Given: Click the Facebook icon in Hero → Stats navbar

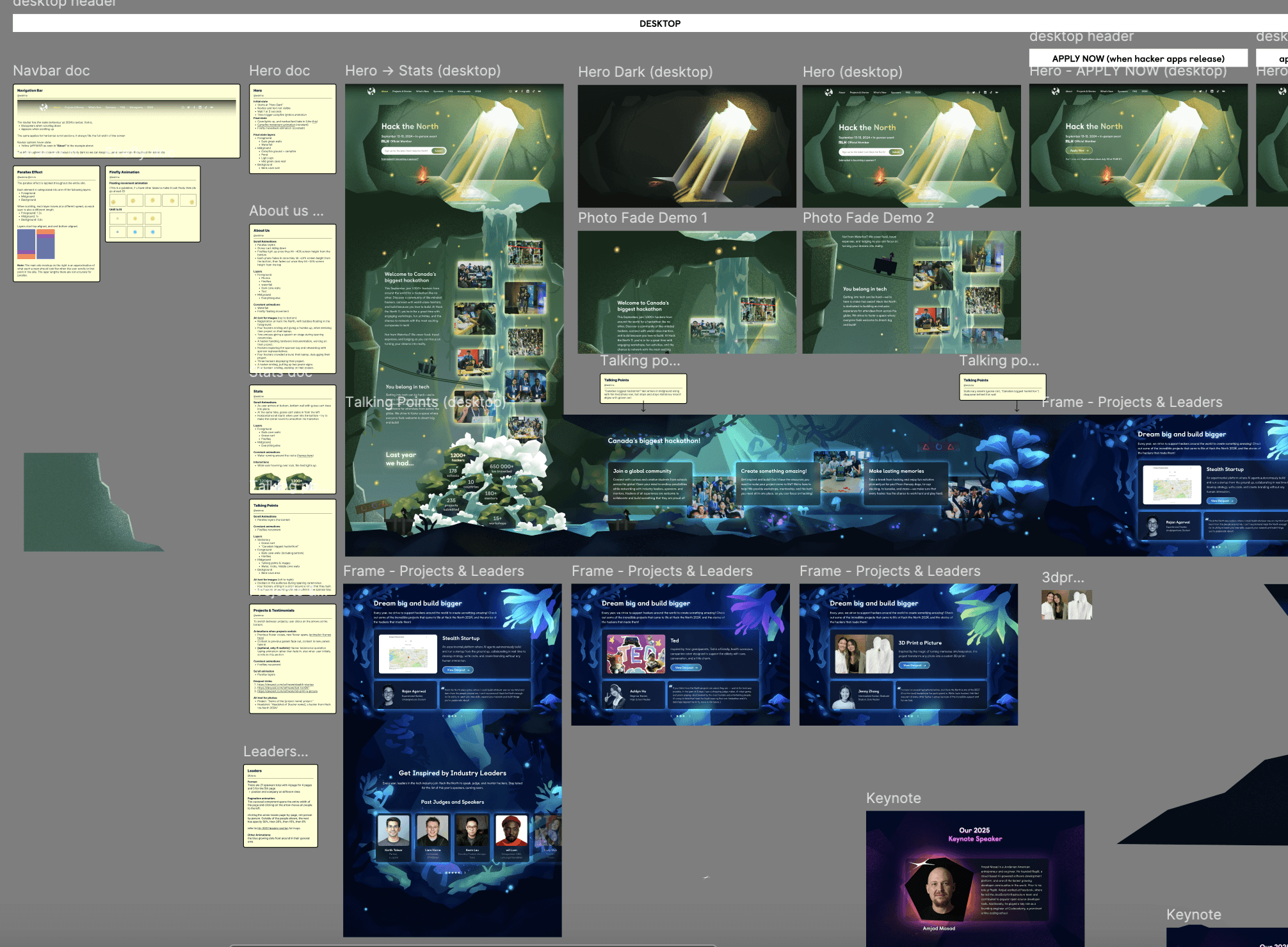Looking at the screenshot, I should coord(522,92).
